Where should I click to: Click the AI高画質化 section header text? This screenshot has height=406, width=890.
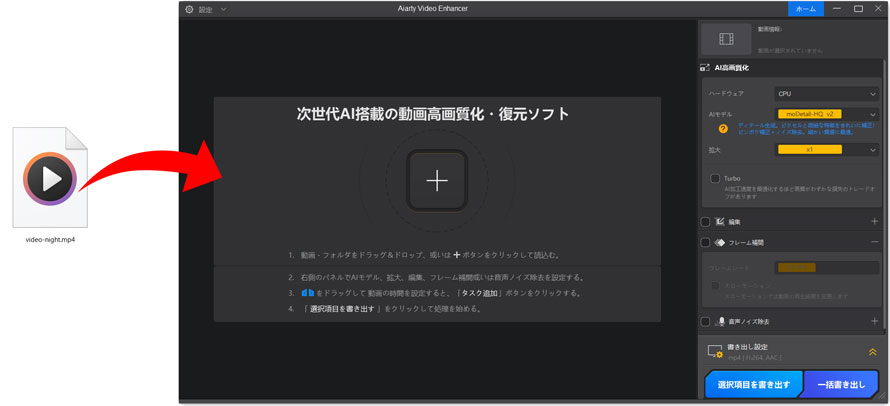732,68
